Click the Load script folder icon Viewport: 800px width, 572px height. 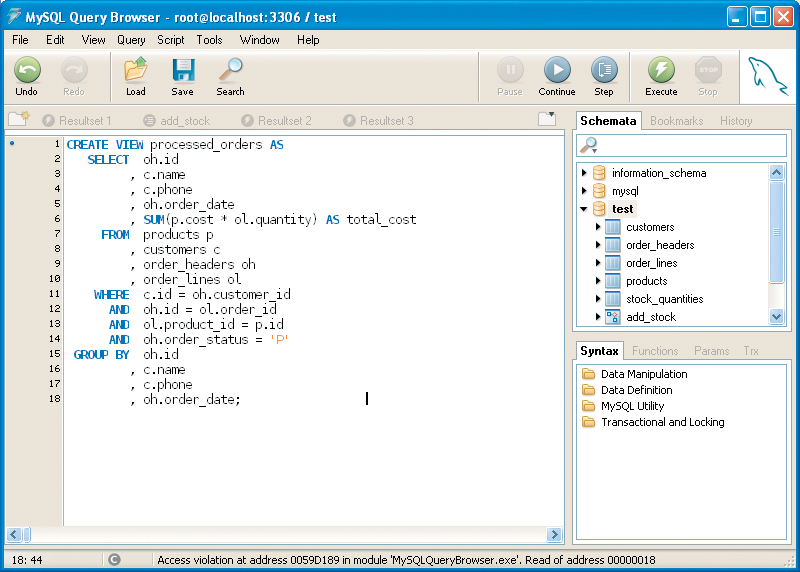point(136,70)
